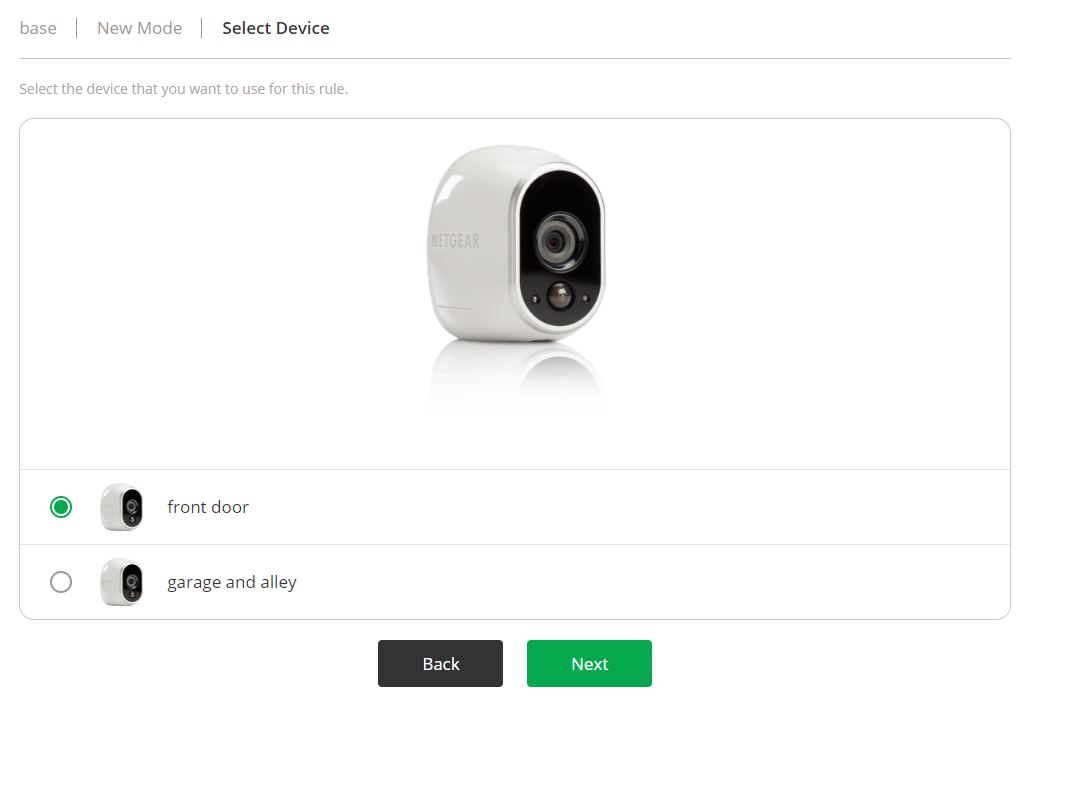
Task: Click the Back button
Action: pyautogui.click(x=440, y=662)
